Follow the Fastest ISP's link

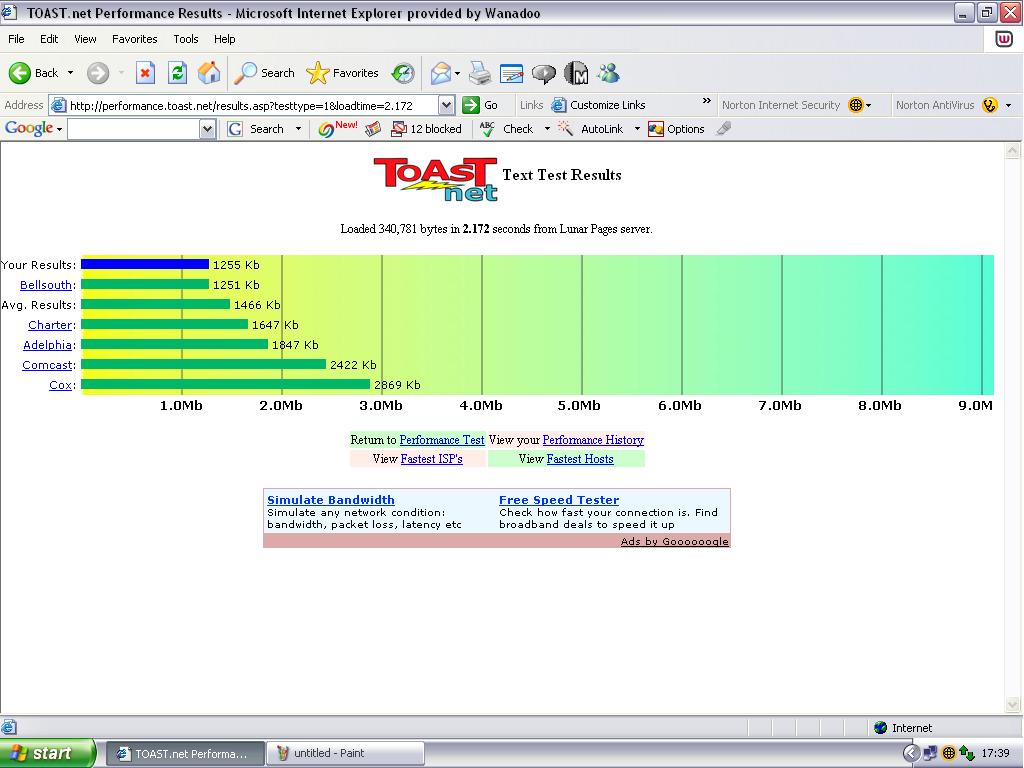click(x=431, y=459)
